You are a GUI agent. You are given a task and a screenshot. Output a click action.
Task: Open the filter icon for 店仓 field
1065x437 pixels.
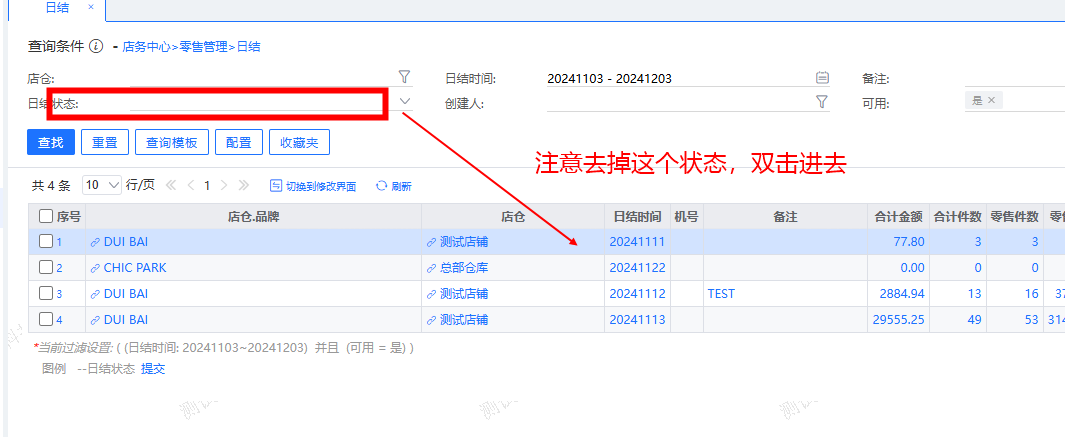404,77
